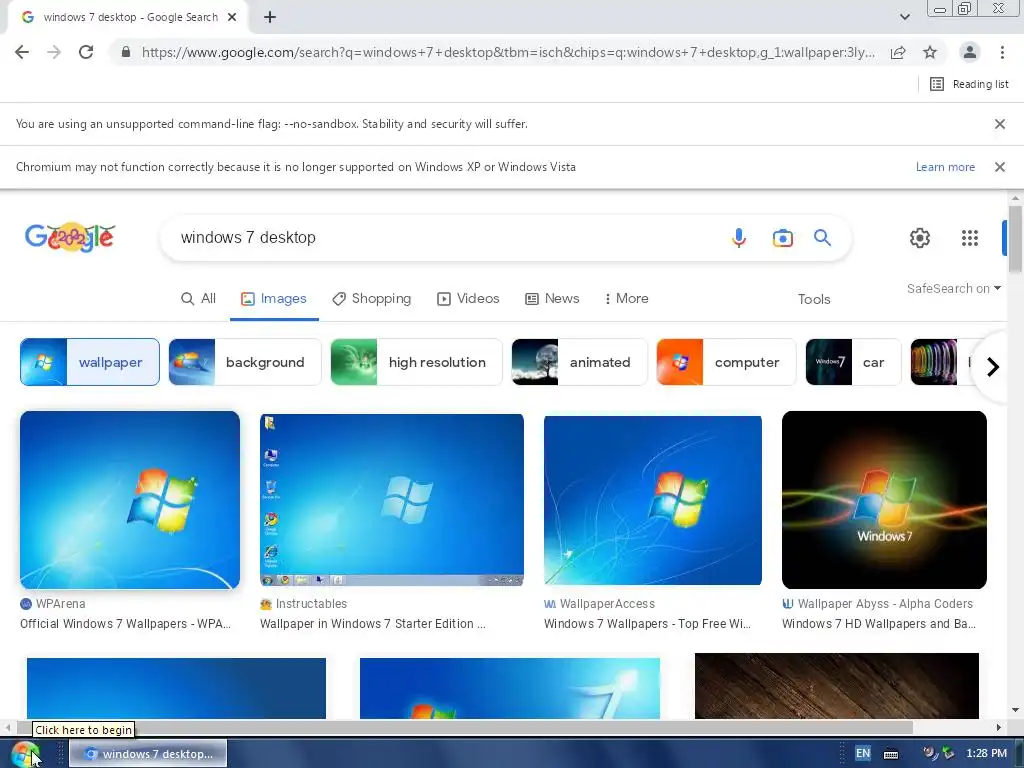
Task: Click into the search box text
Action: pos(248,238)
